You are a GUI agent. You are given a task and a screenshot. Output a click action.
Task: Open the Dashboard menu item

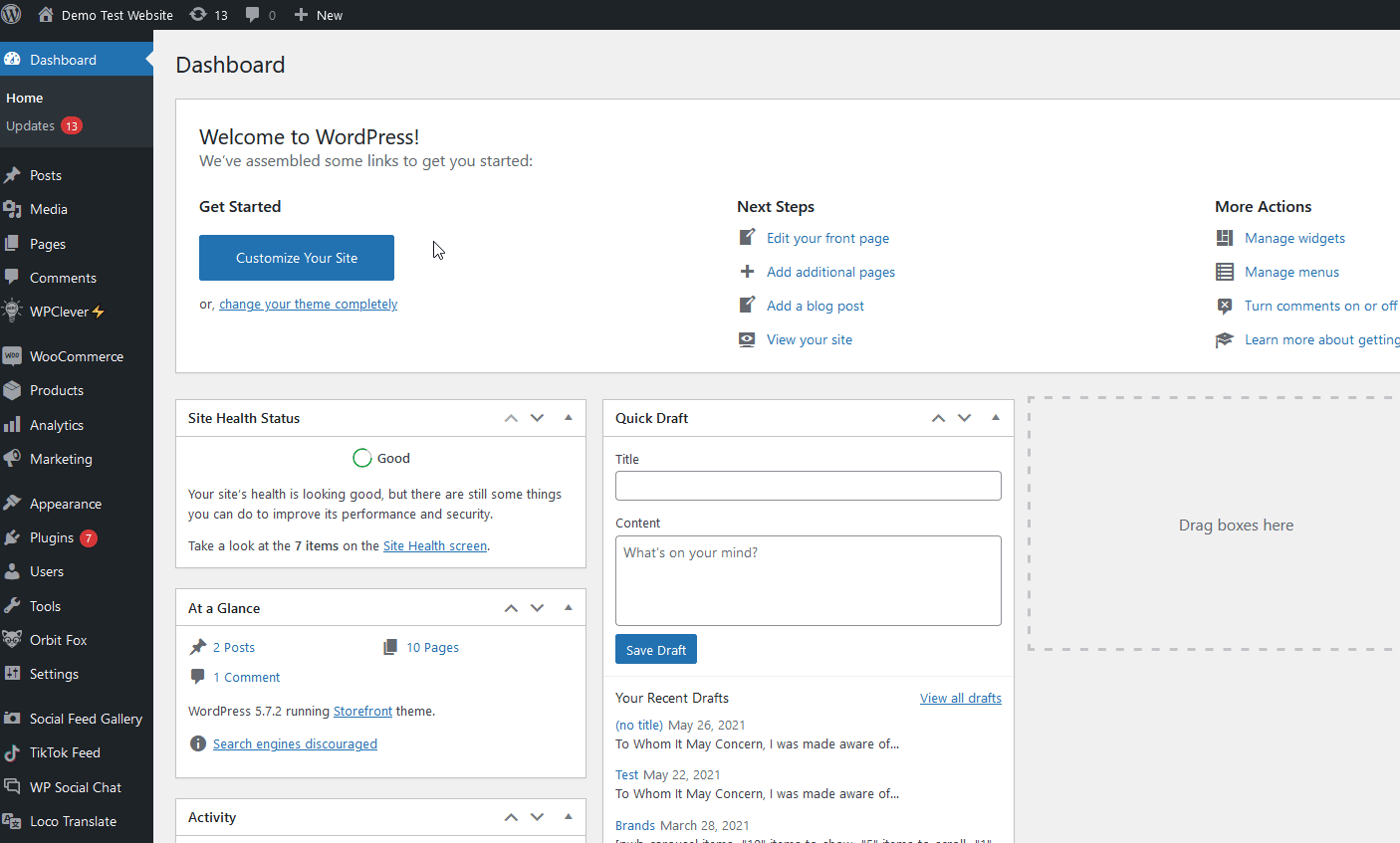(77, 60)
